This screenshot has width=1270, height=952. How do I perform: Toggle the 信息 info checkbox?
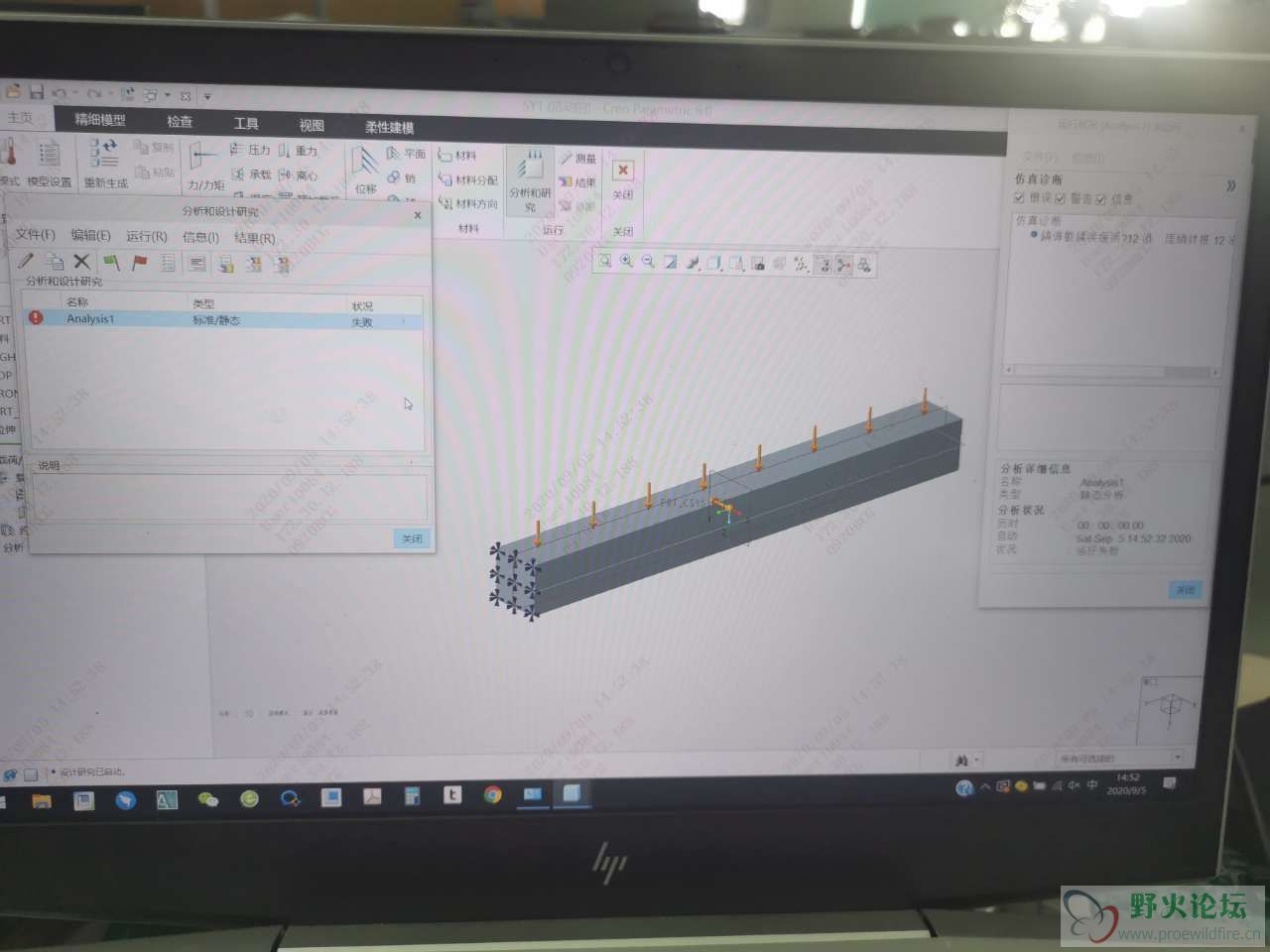1101,198
